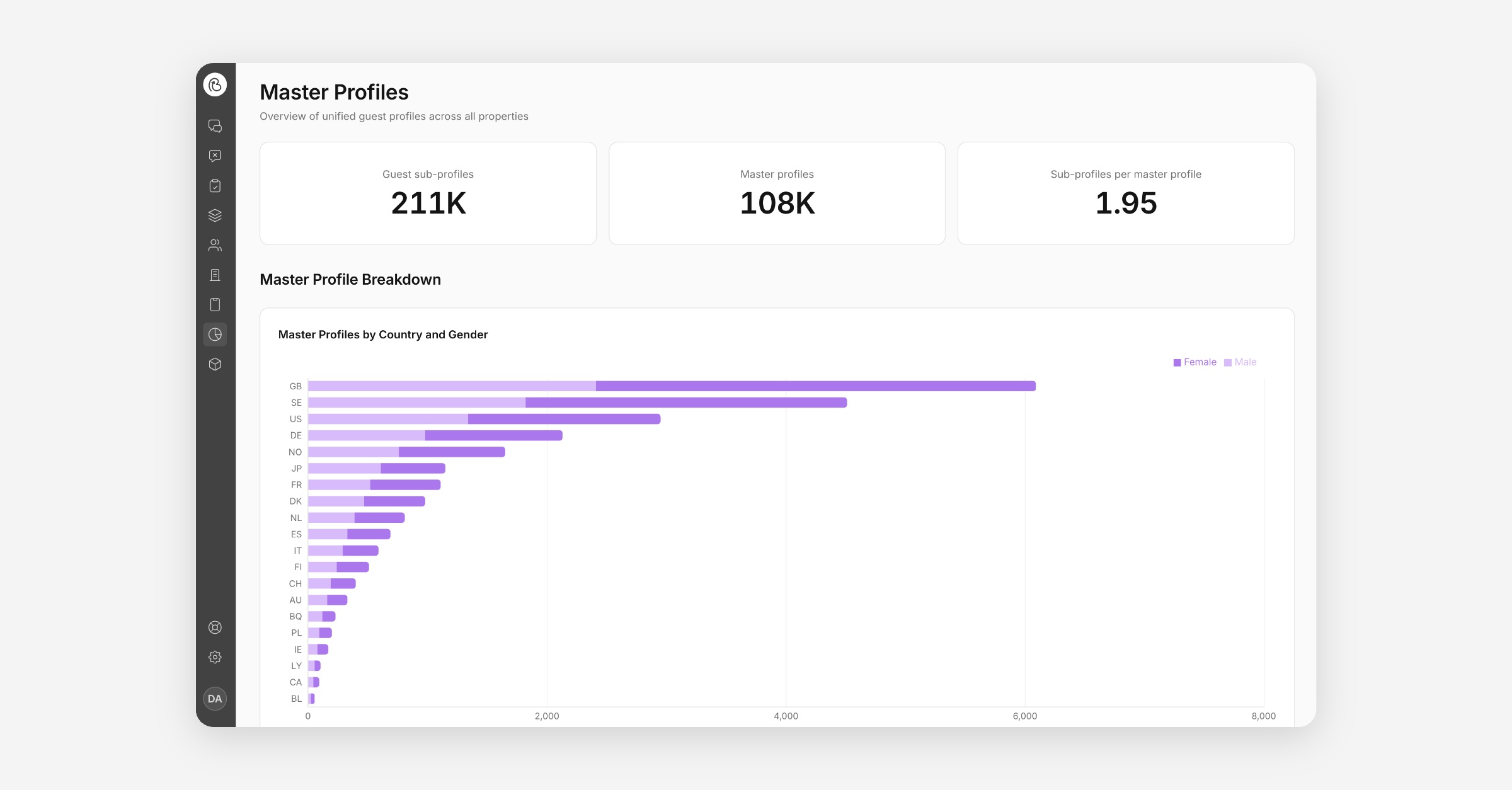Click the 'CA' country axis label
1512x790 pixels.
(295, 682)
